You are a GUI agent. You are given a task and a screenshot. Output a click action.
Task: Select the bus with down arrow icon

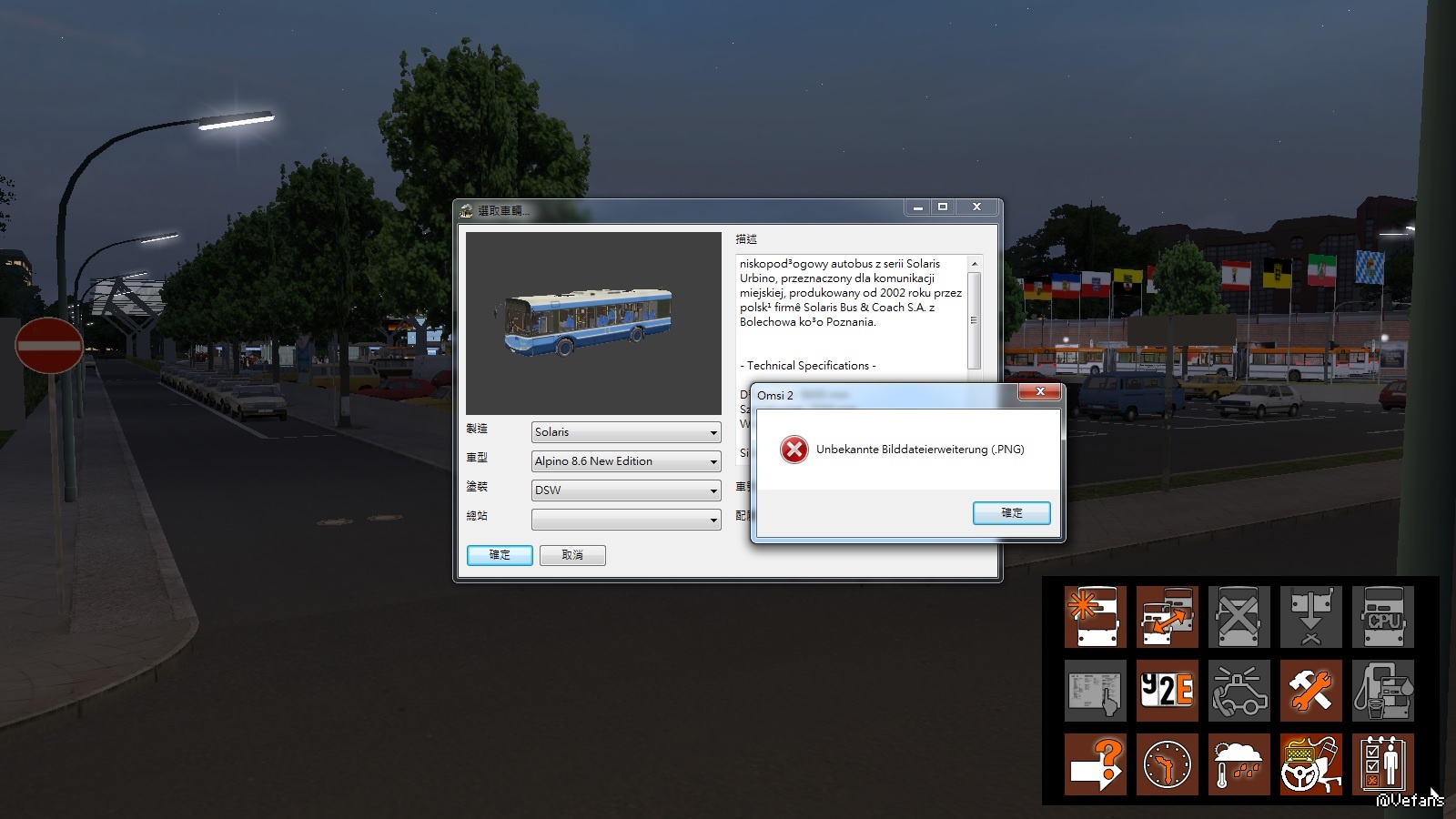[x=1311, y=617]
